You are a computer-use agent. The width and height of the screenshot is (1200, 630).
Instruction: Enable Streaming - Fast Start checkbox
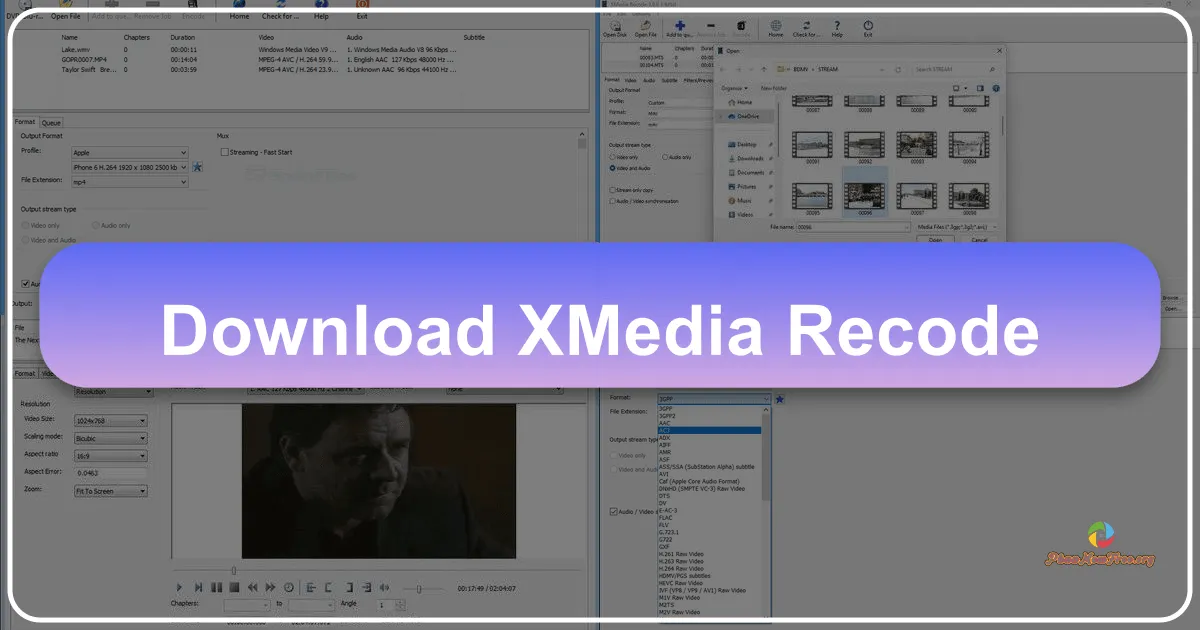tap(224, 152)
